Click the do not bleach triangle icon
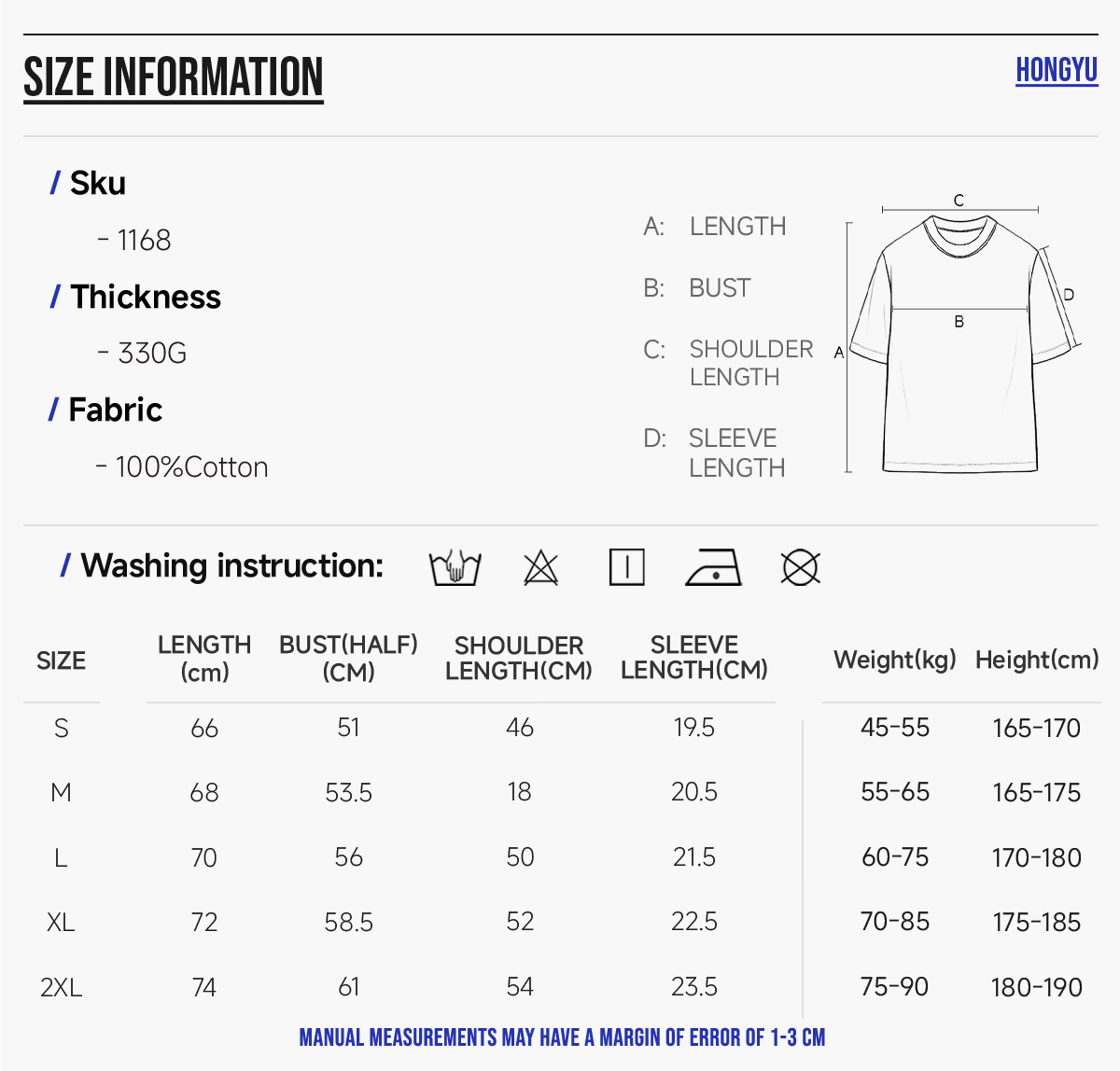Screen dimensions: 1120x1071 [x=540, y=566]
